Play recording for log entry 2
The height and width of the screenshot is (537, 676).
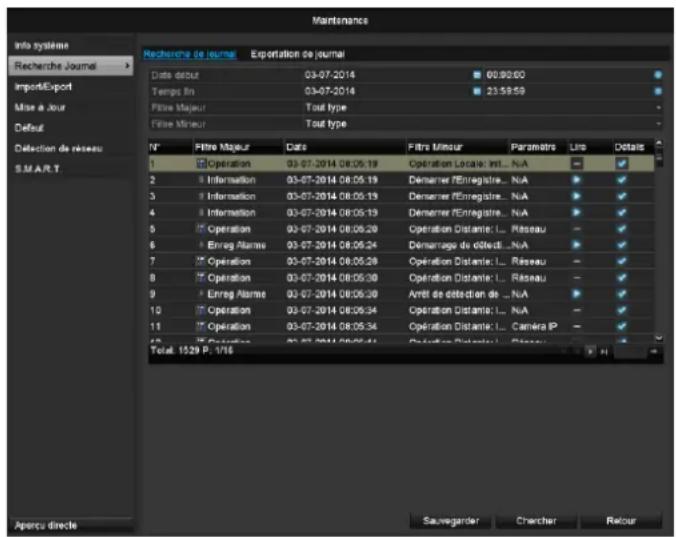coord(576,180)
